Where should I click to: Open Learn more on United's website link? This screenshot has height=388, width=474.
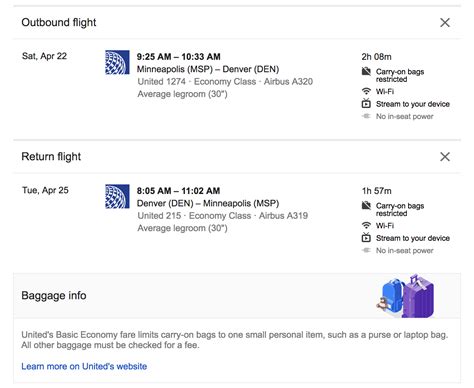click(x=84, y=366)
